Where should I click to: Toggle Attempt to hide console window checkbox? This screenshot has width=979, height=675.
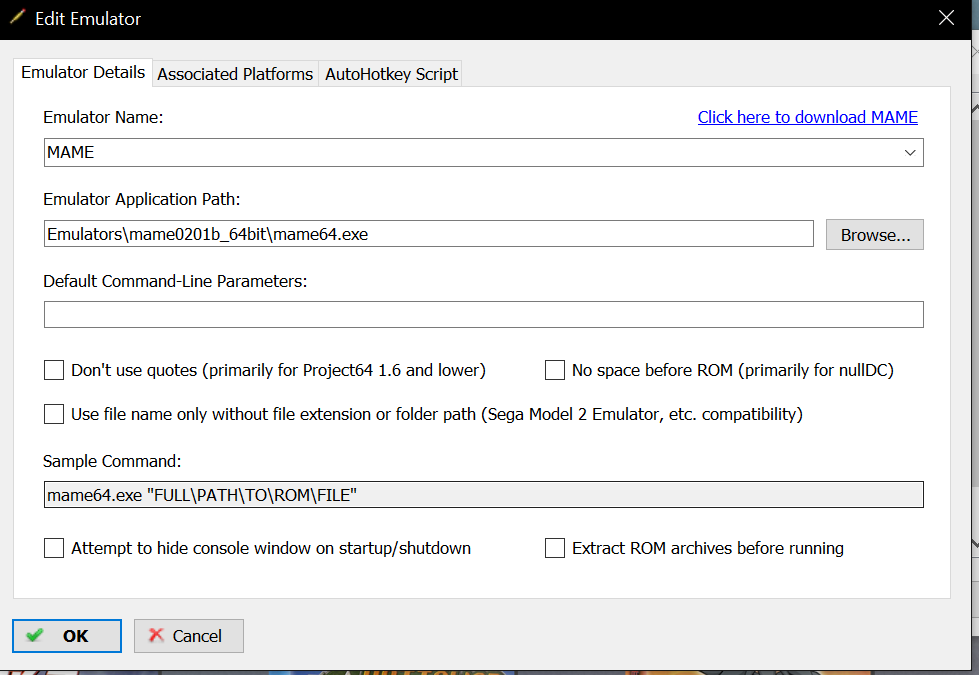click(x=54, y=548)
